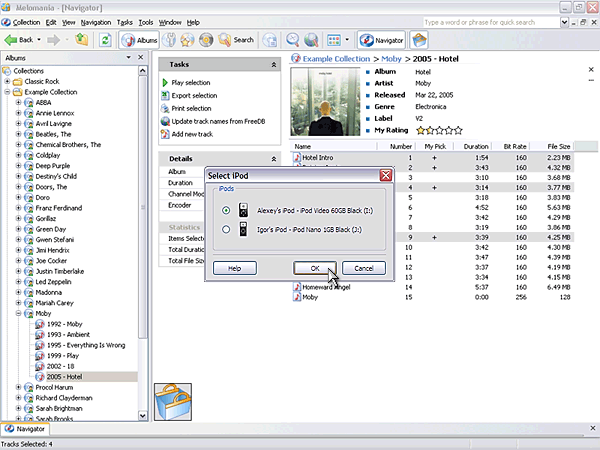Viewport: 600px width, 450px height.
Task: Collapse the Moby artist node
Action: (x=18, y=313)
